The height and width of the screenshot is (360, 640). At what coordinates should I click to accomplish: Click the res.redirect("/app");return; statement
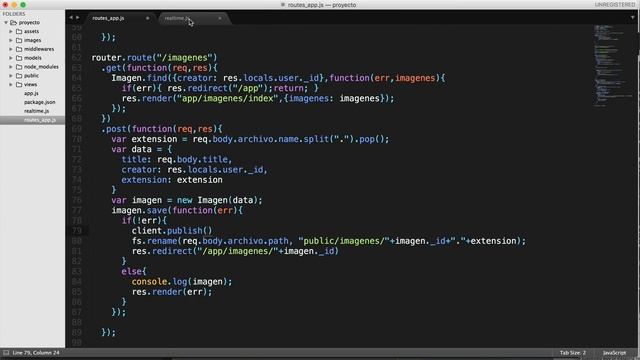tap(238, 88)
